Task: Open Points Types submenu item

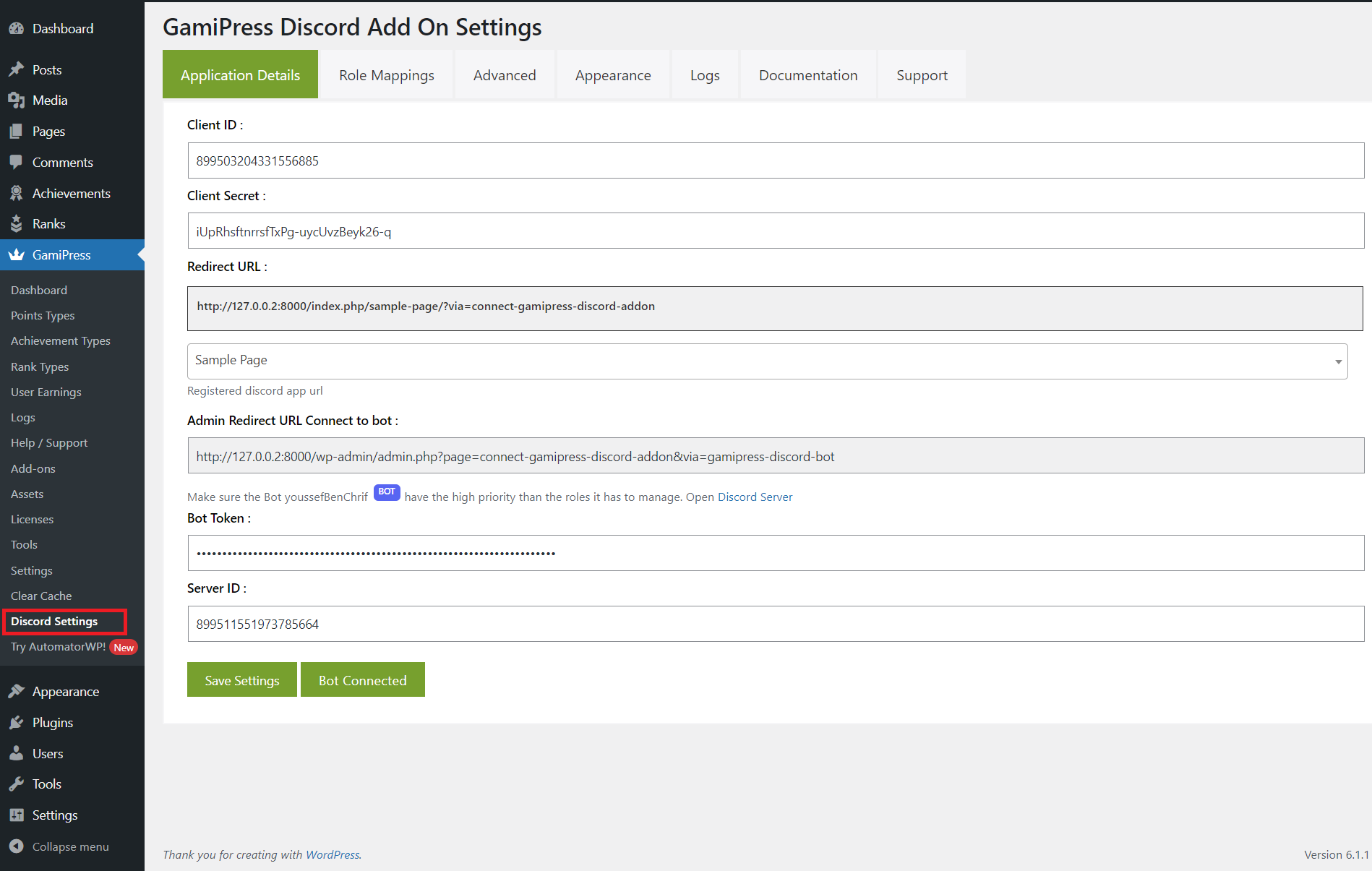Action: [43, 316]
